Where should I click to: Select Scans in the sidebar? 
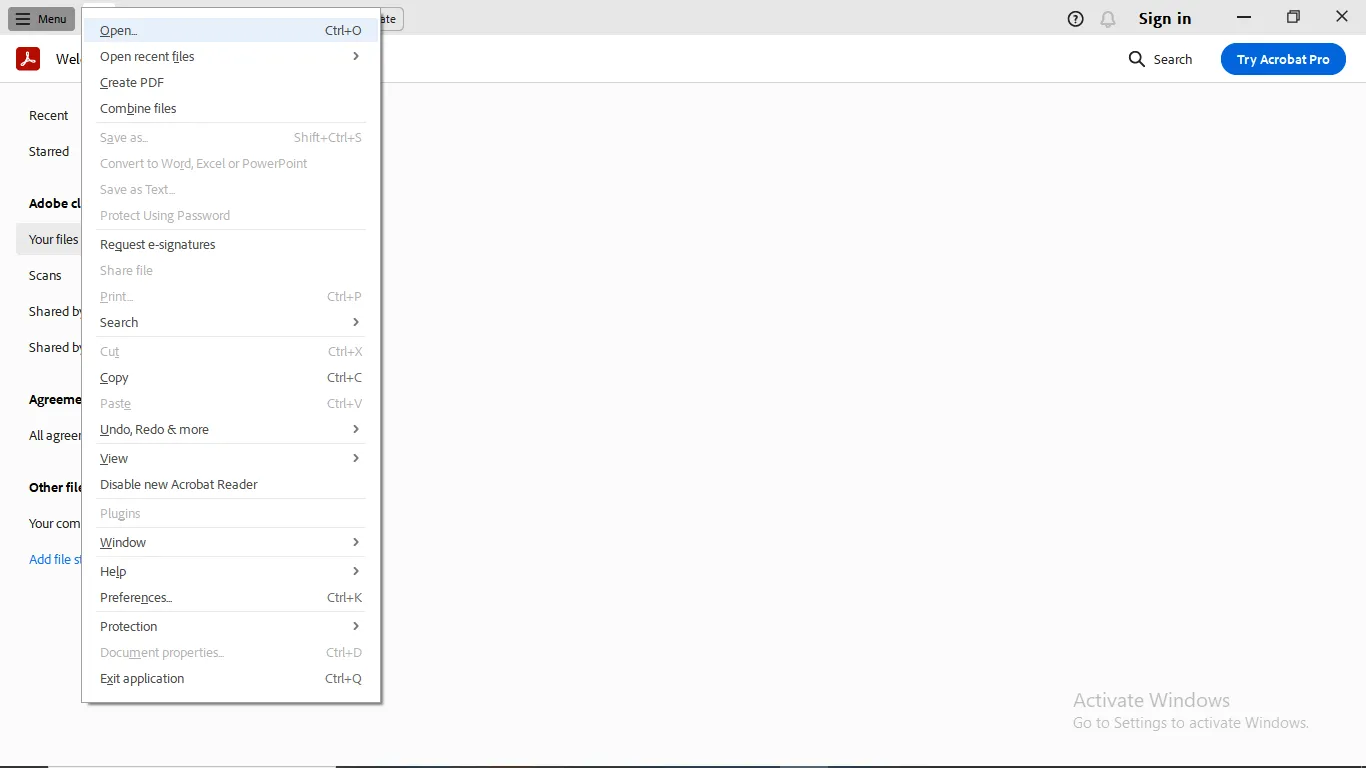point(46,275)
